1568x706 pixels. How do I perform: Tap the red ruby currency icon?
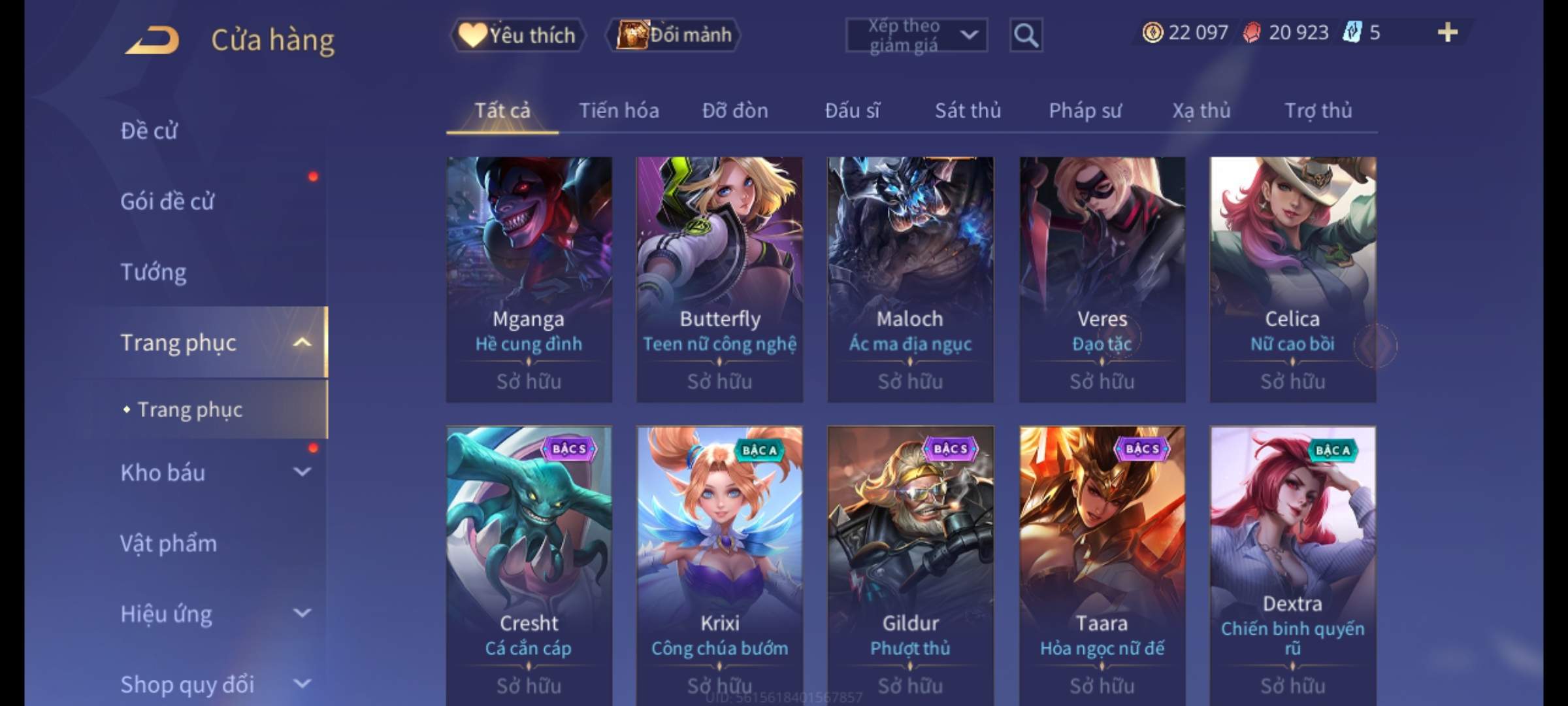pos(1252,32)
